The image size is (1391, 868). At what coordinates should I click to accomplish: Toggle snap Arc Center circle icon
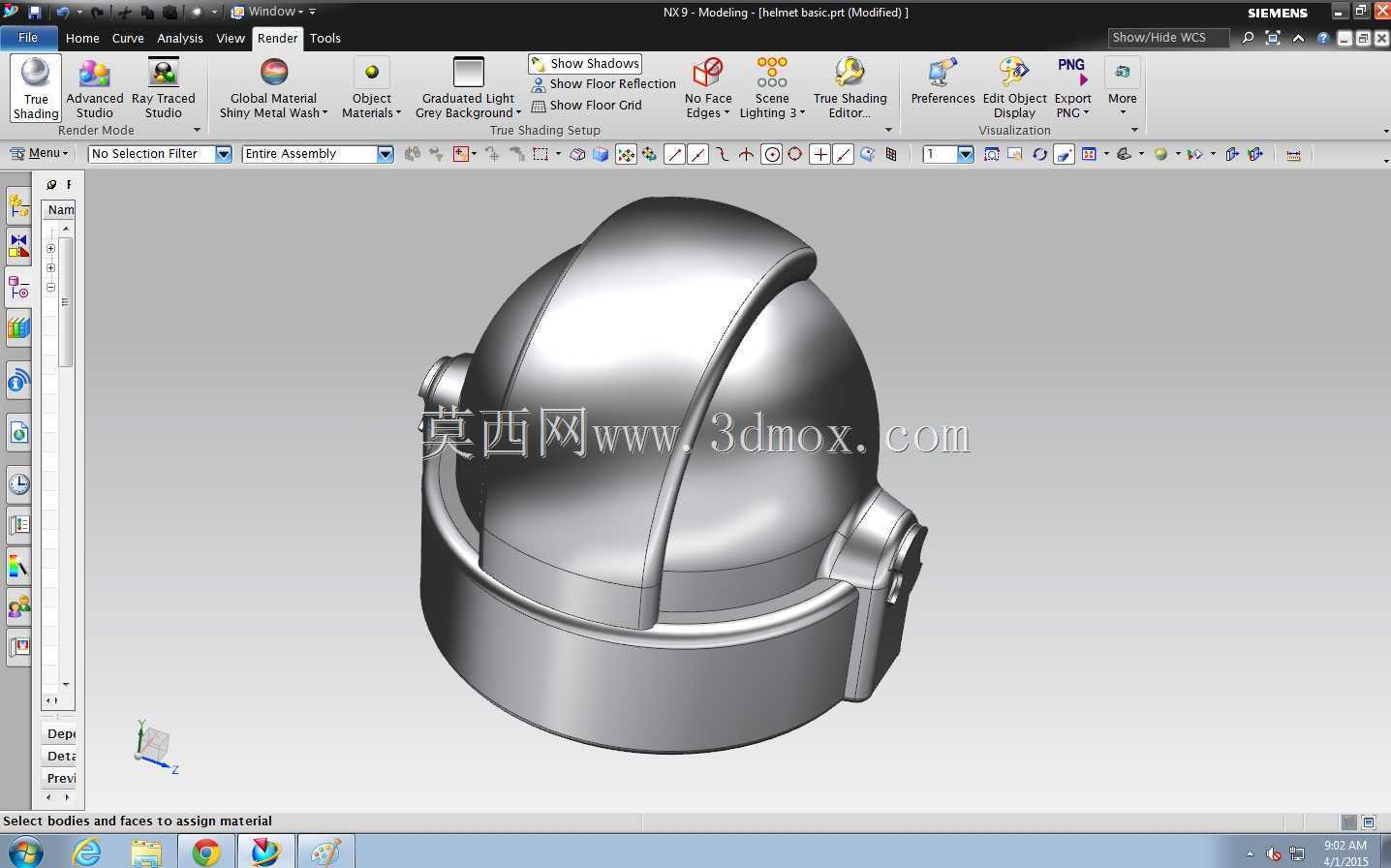[x=772, y=154]
